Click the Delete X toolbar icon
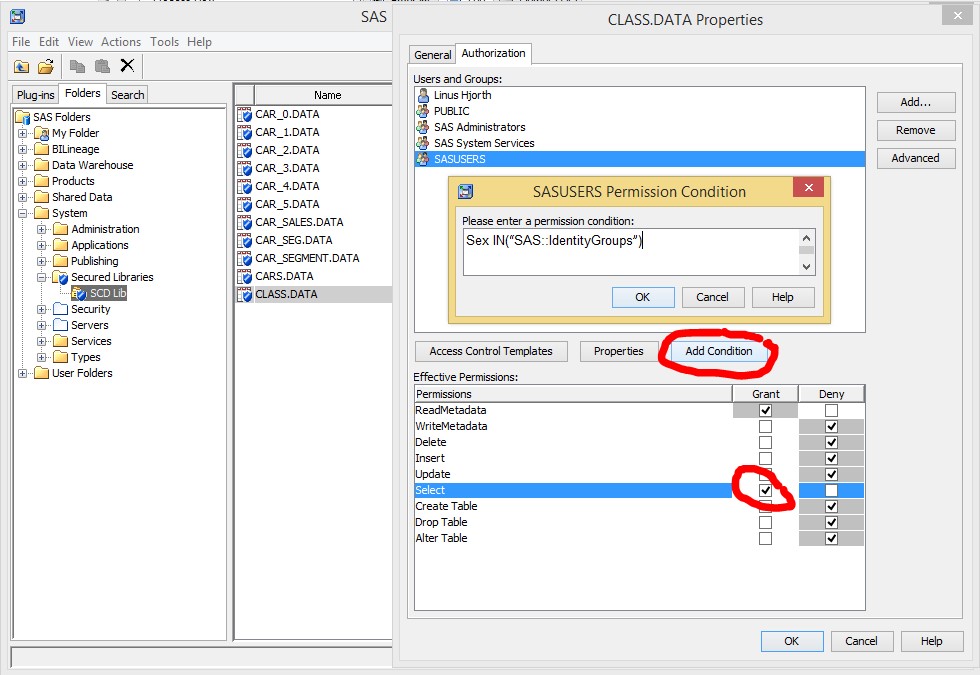The height and width of the screenshot is (675, 980). (128, 66)
